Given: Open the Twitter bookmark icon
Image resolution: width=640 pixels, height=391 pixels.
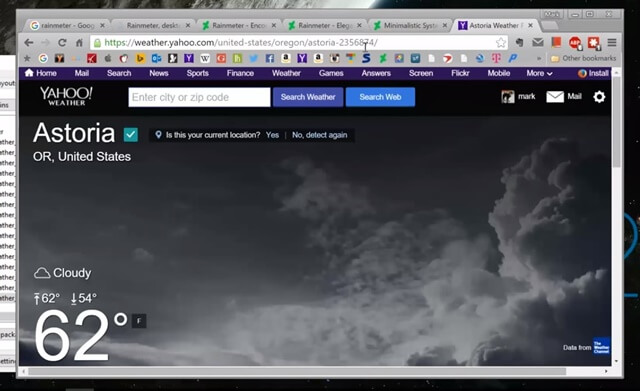Looking at the screenshot, I should coord(253,58).
